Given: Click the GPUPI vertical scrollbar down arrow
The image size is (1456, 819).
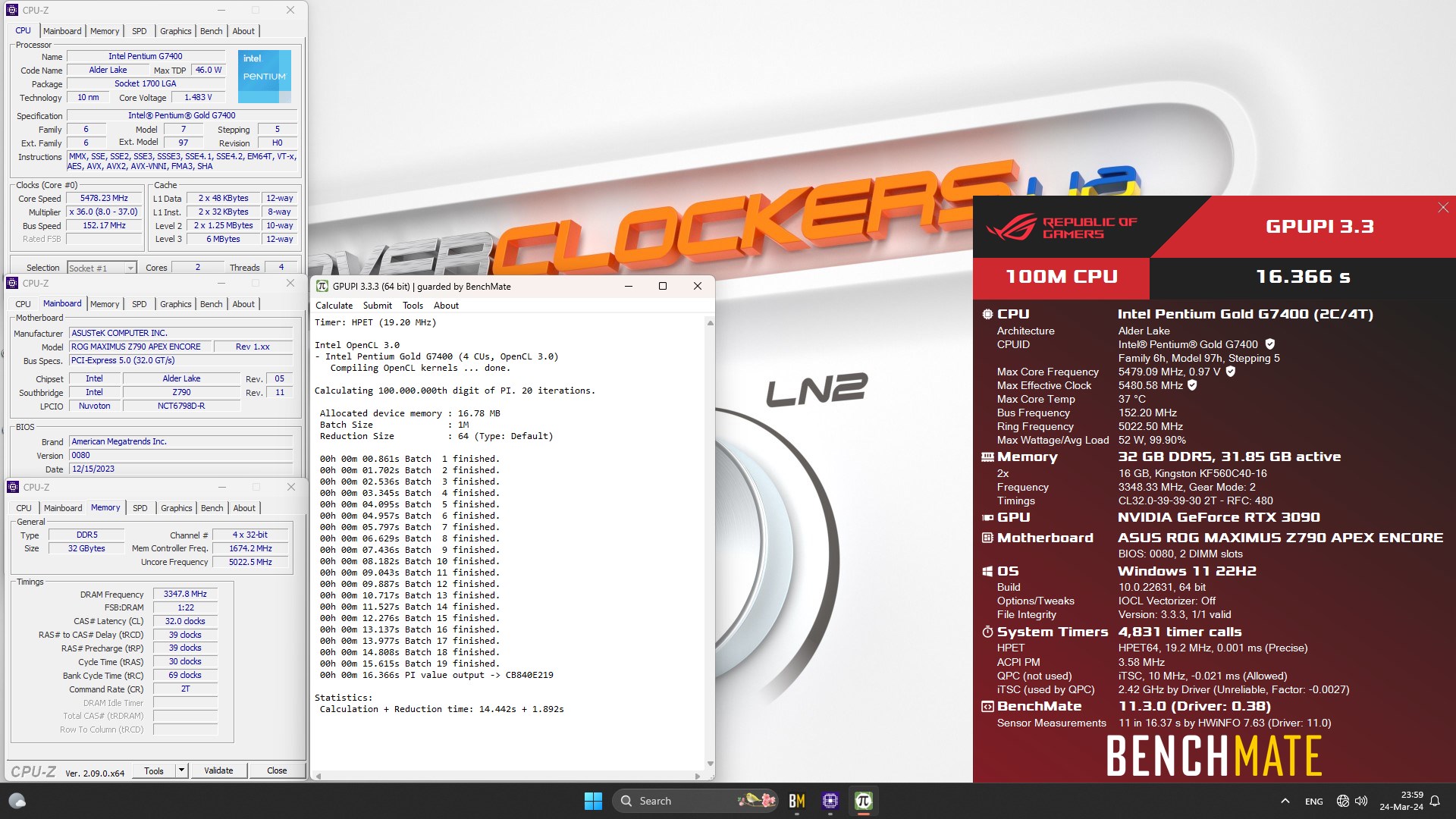Looking at the screenshot, I should point(710,764).
